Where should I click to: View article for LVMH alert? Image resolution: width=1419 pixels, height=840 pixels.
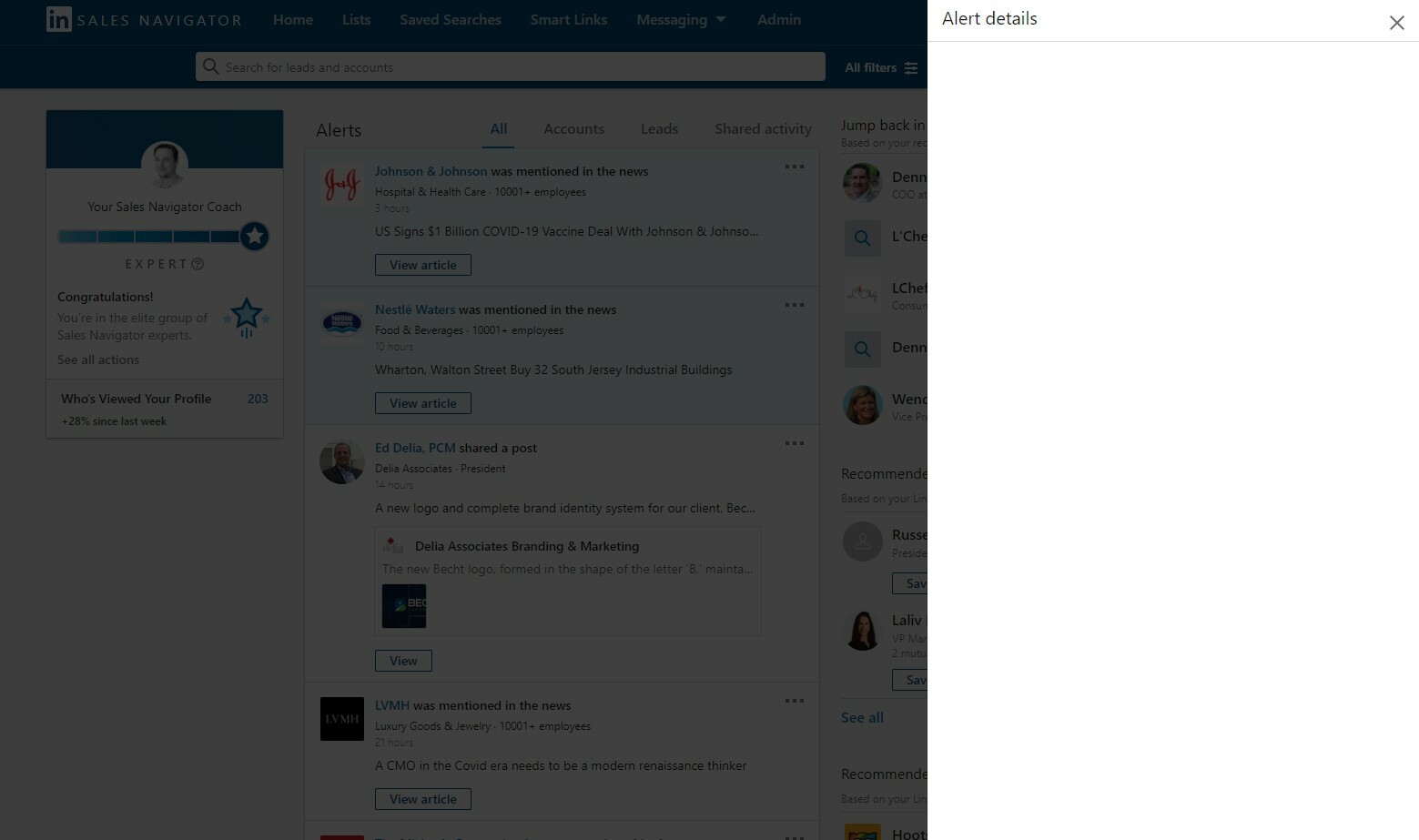(x=423, y=799)
